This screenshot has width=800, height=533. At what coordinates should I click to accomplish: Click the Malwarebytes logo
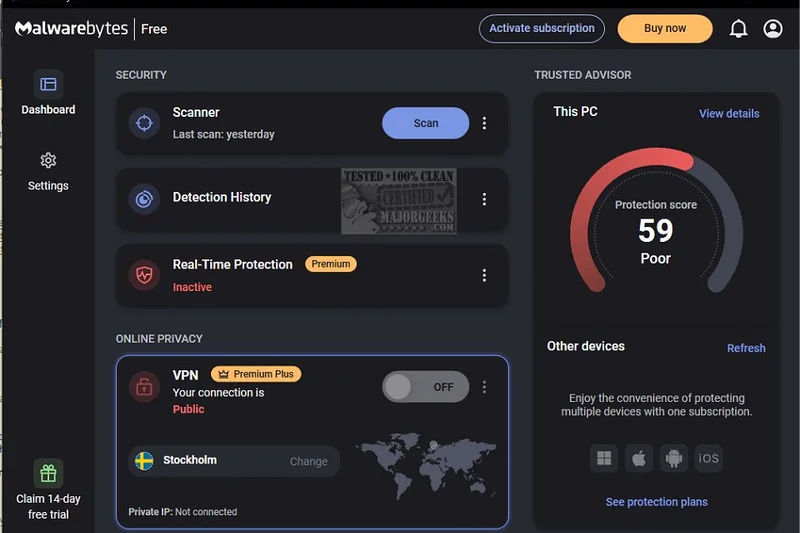[x=71, y=29]
